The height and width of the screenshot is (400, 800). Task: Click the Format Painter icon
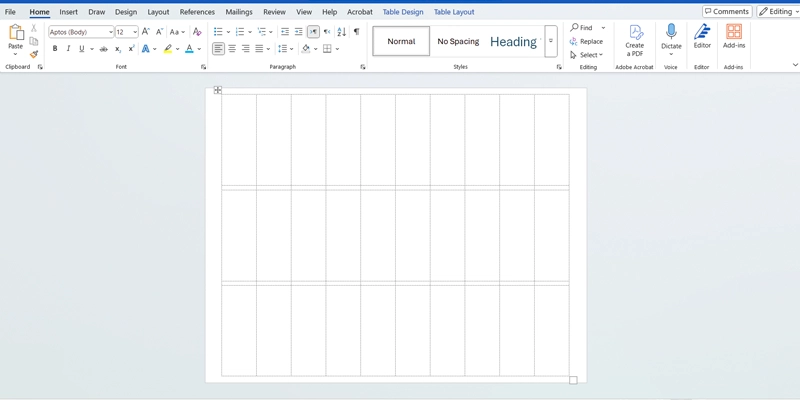pos(33,55)
